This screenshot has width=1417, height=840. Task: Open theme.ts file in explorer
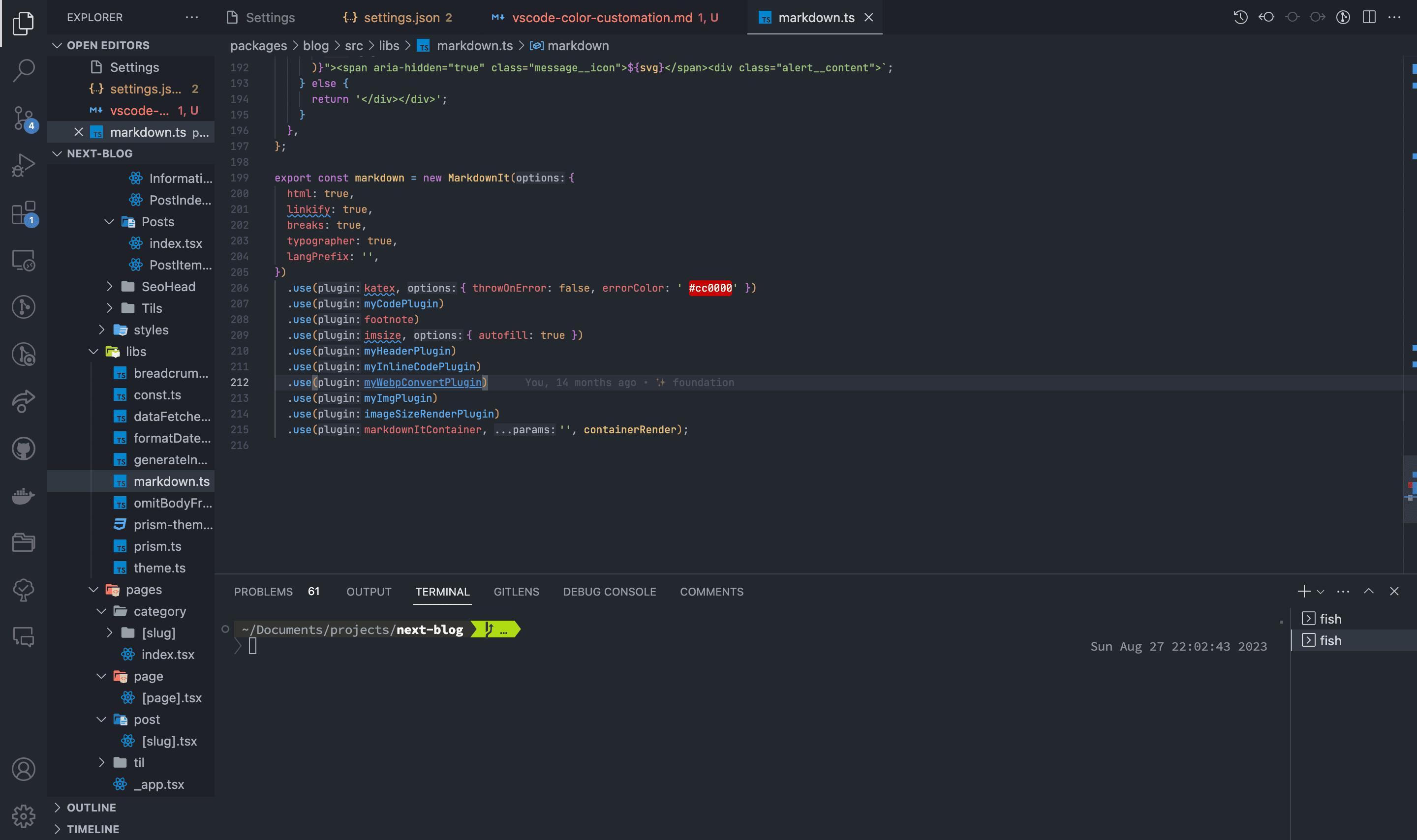[x=159, y=568]
